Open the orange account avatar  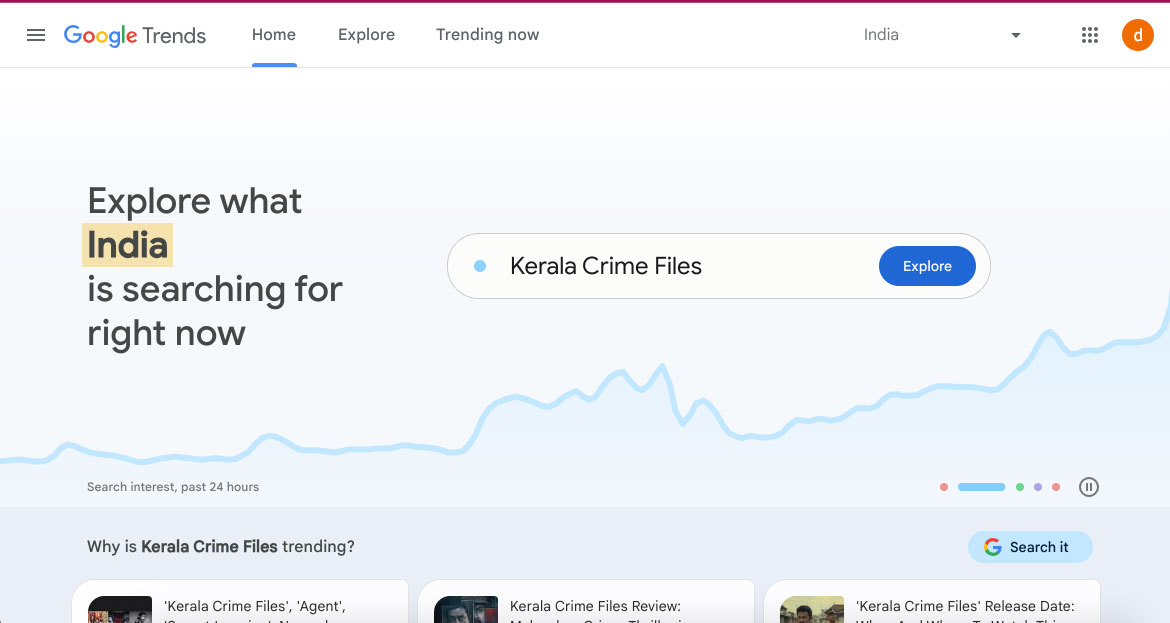pyautogui.click(x=1137, y=35)
